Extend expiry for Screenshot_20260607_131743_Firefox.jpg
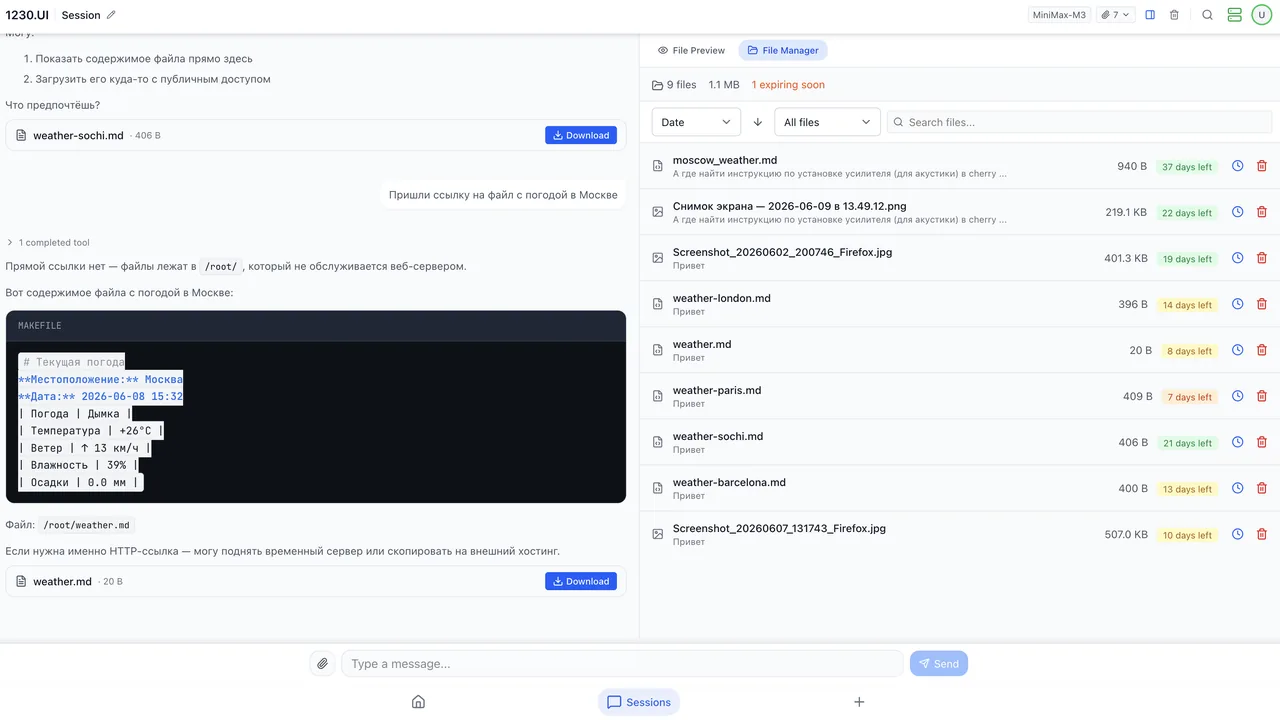This screenshot has width=1280, height=720. [x=1237, y=534]
